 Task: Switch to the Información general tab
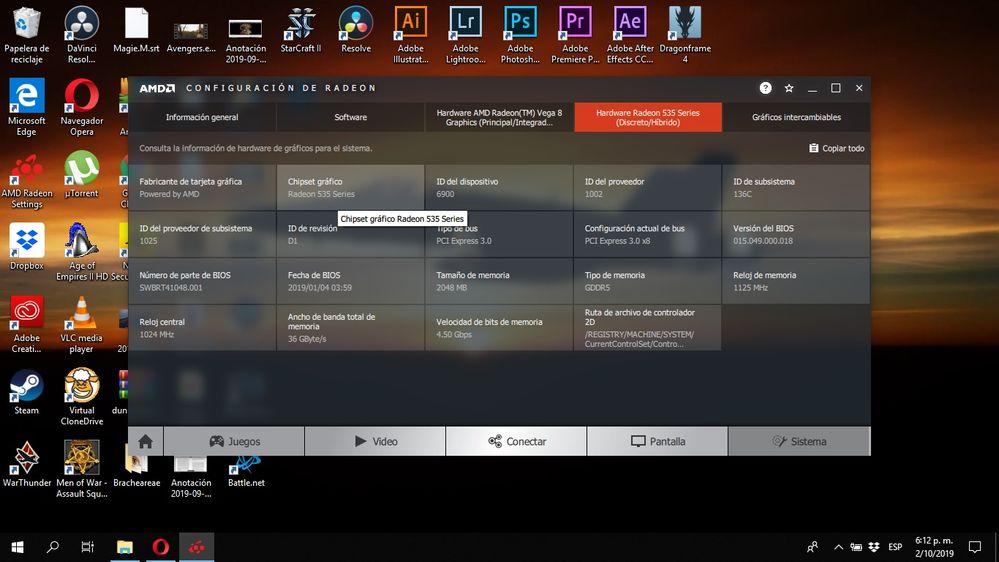(x=202, y=117)
